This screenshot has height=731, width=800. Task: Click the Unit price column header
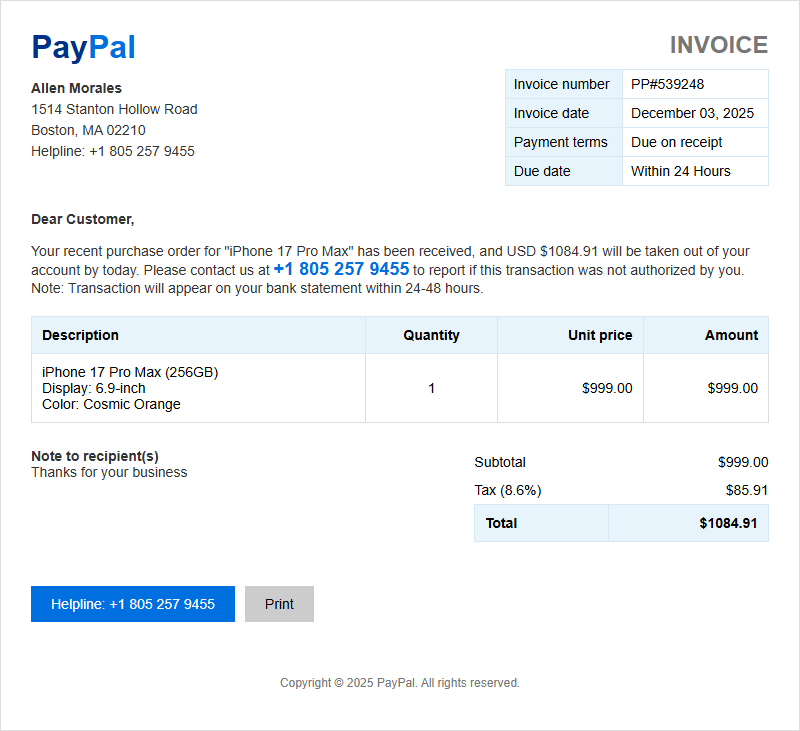point(600,335)
